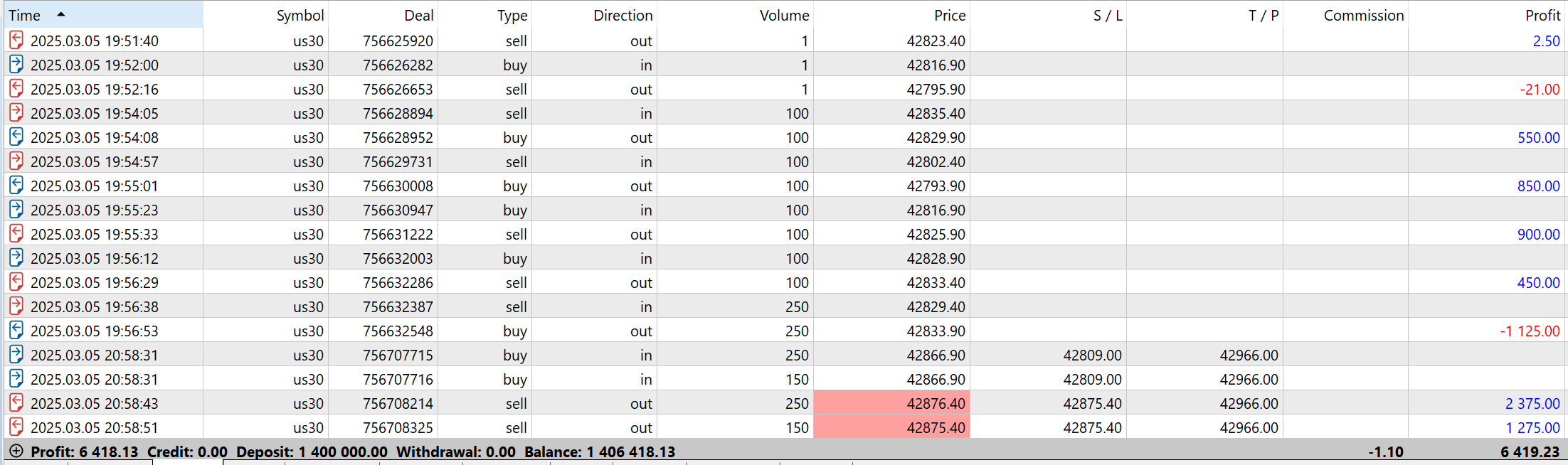Click the buy-in icon for deal 756707716

click(16, 379)
